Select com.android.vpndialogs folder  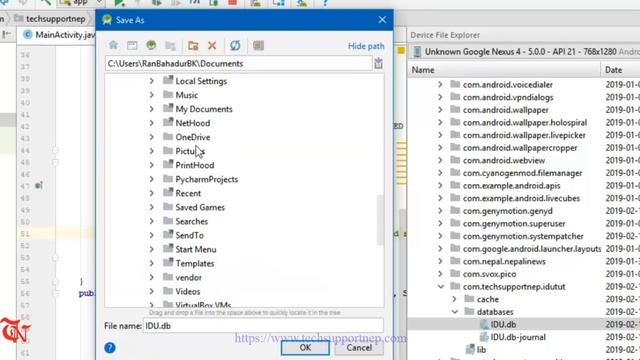click(508, 97)
